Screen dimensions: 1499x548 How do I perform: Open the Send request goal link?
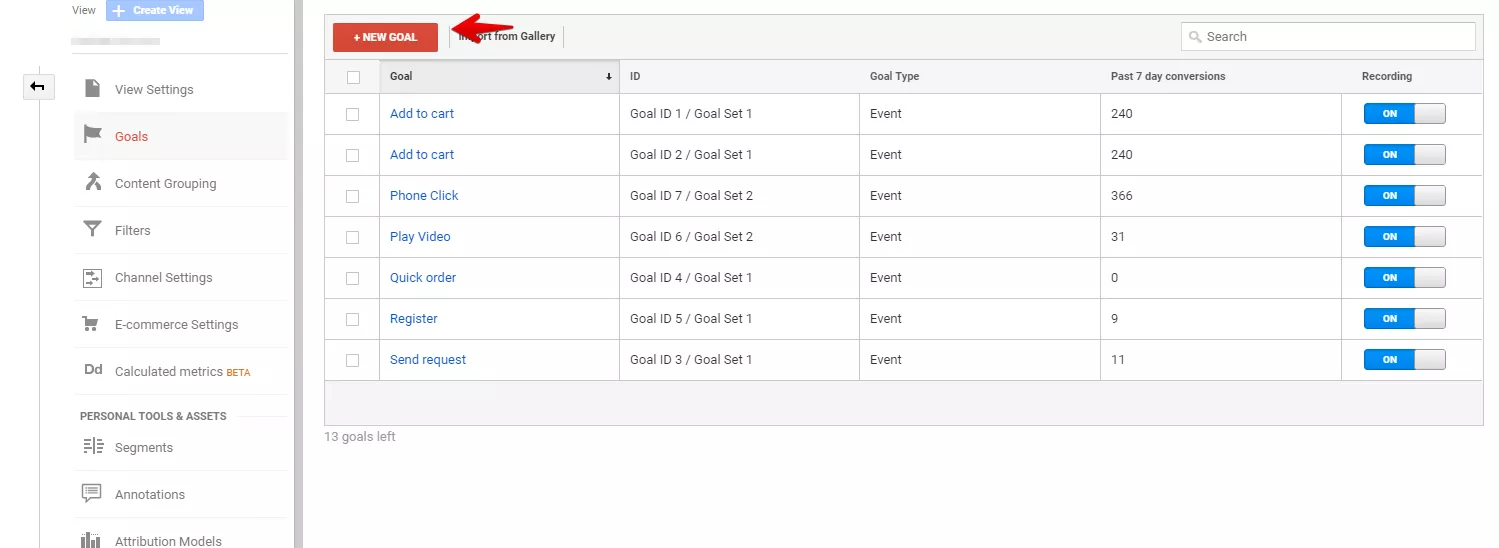click(x=428, y=360)
